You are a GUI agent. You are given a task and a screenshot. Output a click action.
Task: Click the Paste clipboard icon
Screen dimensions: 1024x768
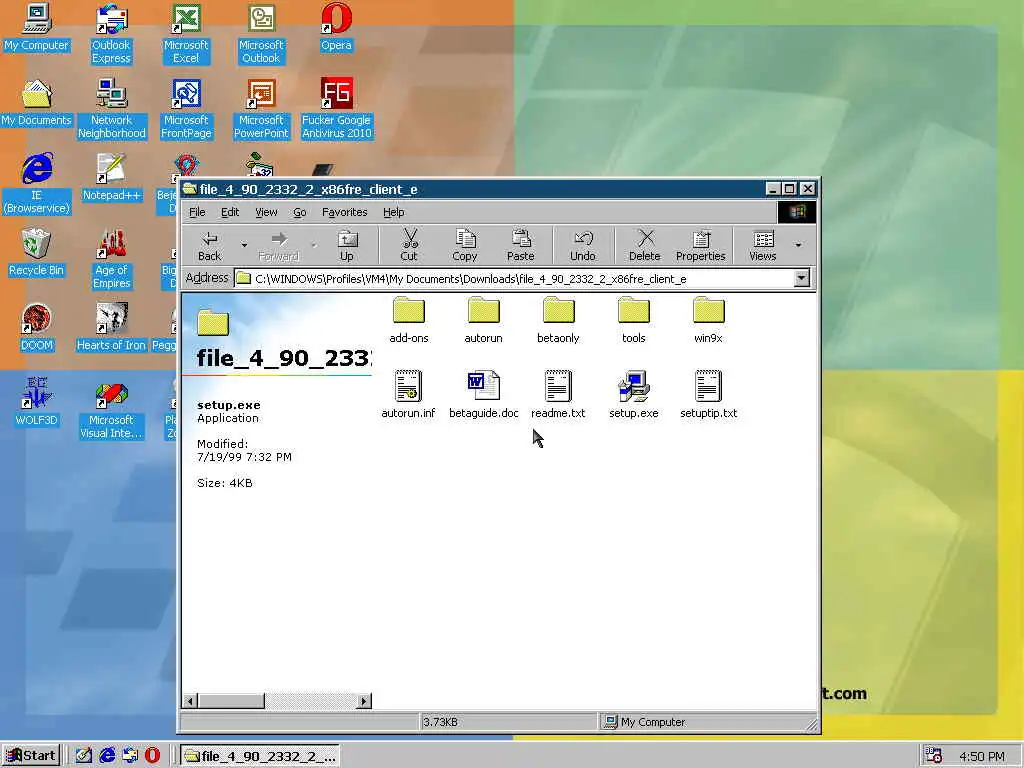pyautogui.click(x=520, y=239)
